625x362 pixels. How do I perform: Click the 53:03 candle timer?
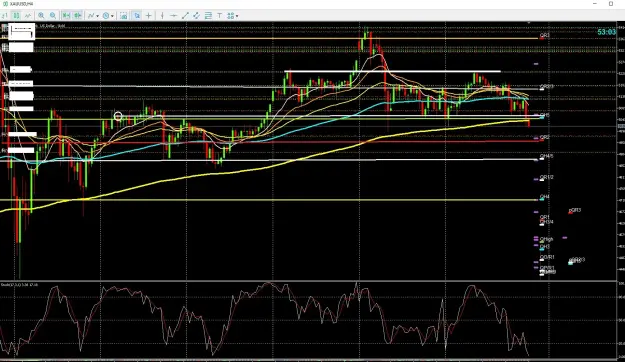606,32
